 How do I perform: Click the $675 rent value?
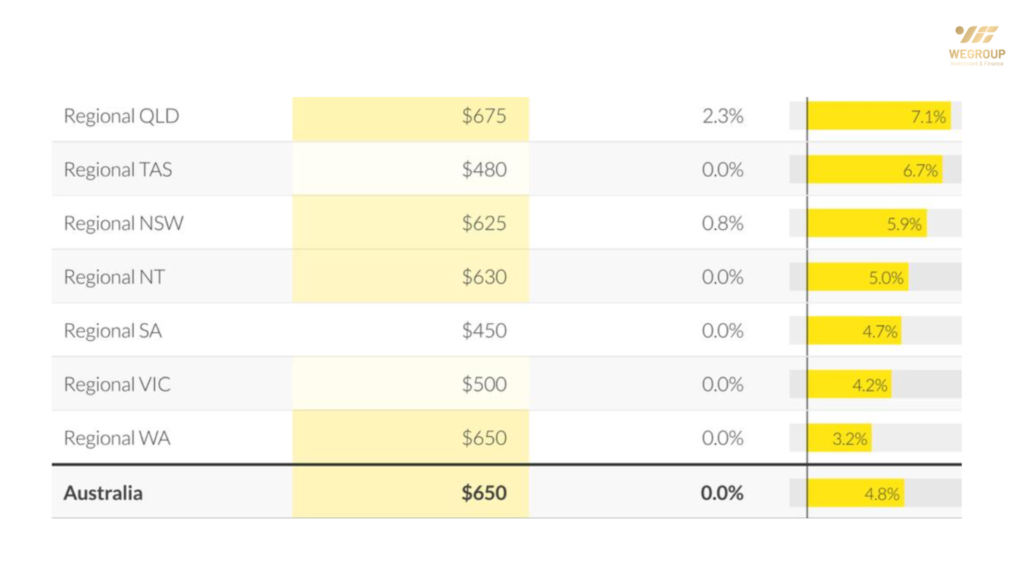(x=483, y=116)
